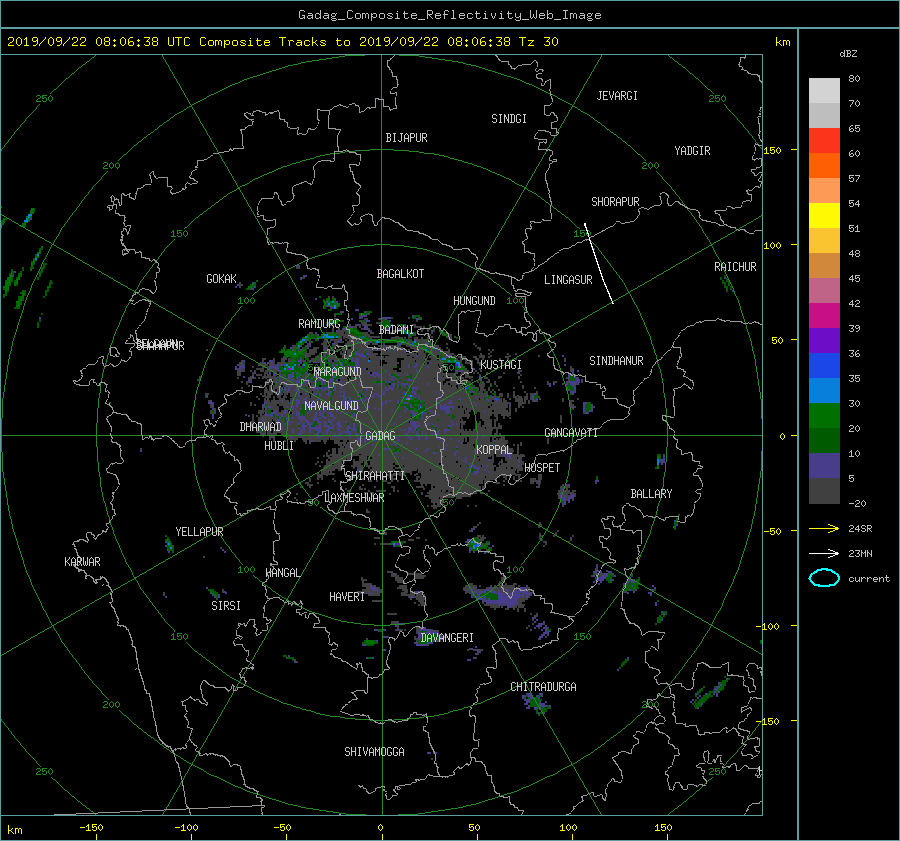Click the white storm track line near LINGASUR
Screen dimensions: 900x841
(599, 263)
